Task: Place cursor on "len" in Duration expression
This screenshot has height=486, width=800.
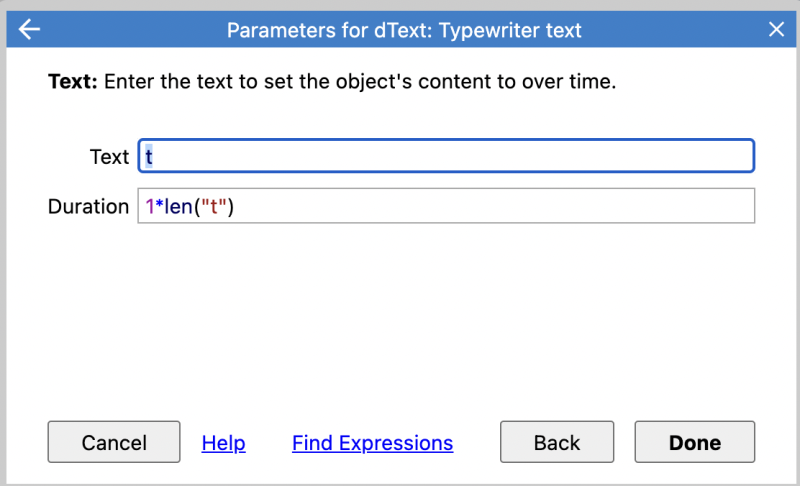Action: (179, 207)
